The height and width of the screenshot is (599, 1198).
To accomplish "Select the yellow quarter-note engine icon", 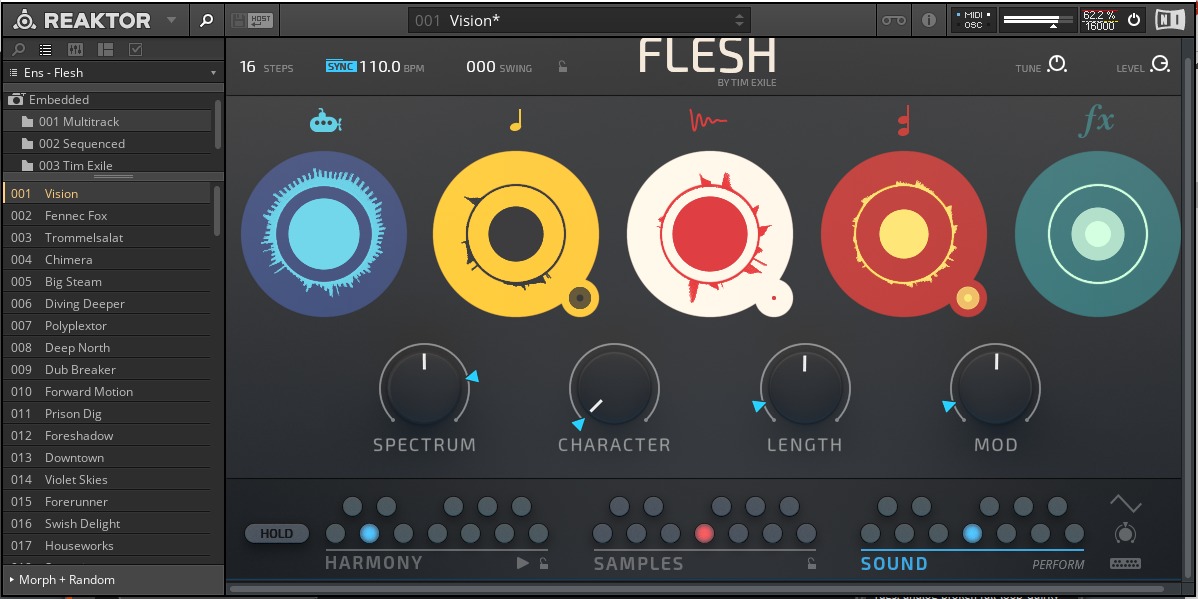I will pos(516,120).
